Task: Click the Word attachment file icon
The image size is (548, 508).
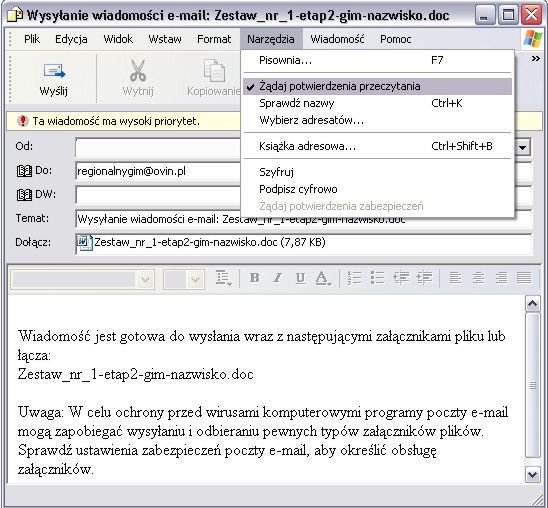Action: [x=84, y=242]
